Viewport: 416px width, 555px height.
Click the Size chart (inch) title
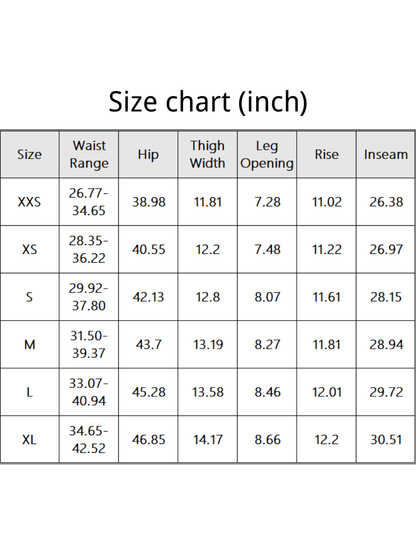tap(208, 102)
